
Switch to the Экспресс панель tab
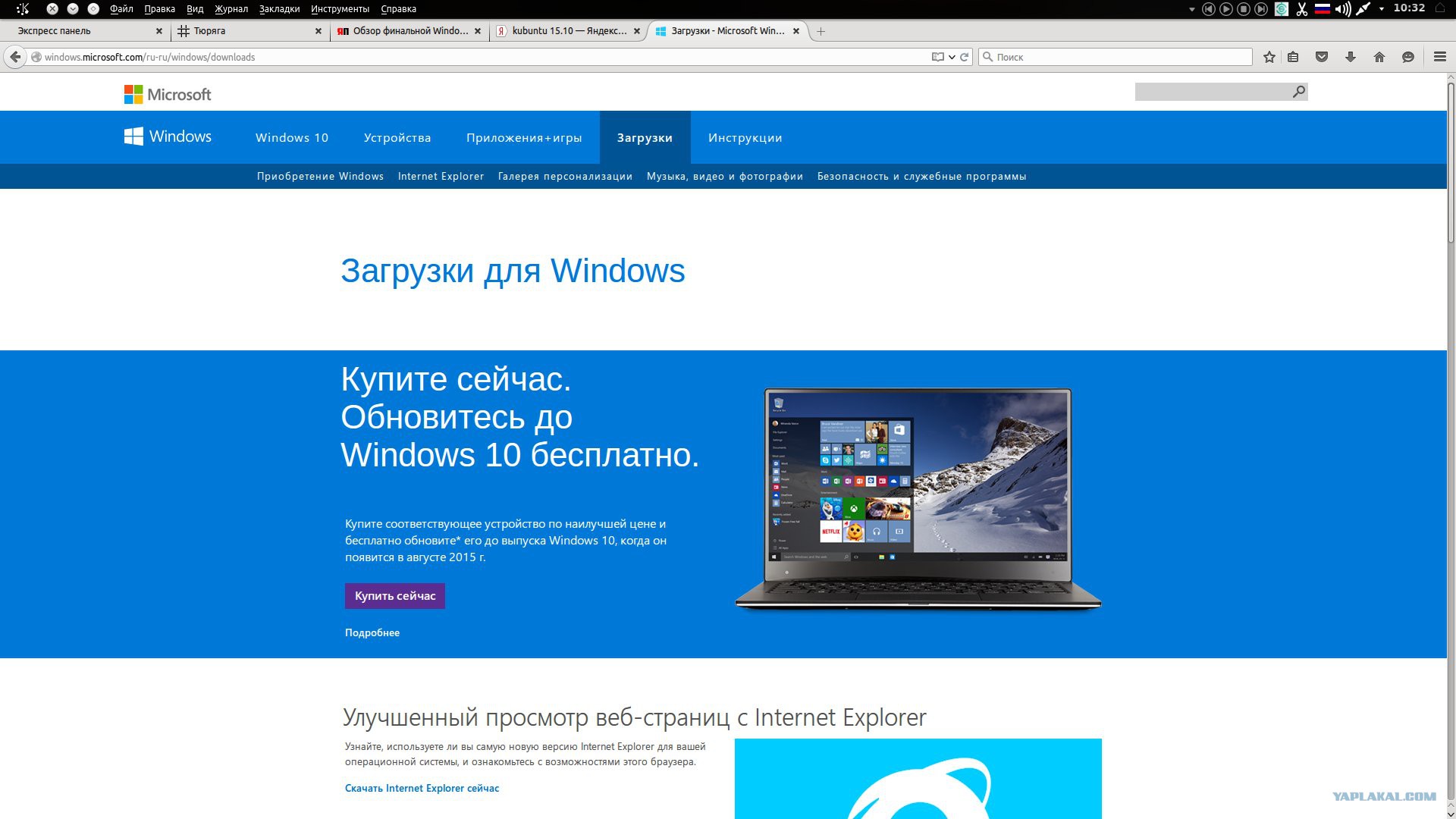tap(84, 31)
